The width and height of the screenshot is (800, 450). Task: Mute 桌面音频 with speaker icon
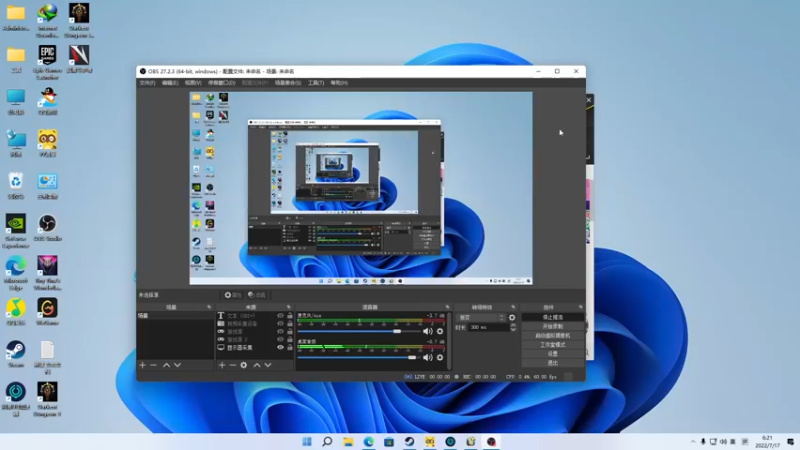pyautogui.click(x=428, y=357)
